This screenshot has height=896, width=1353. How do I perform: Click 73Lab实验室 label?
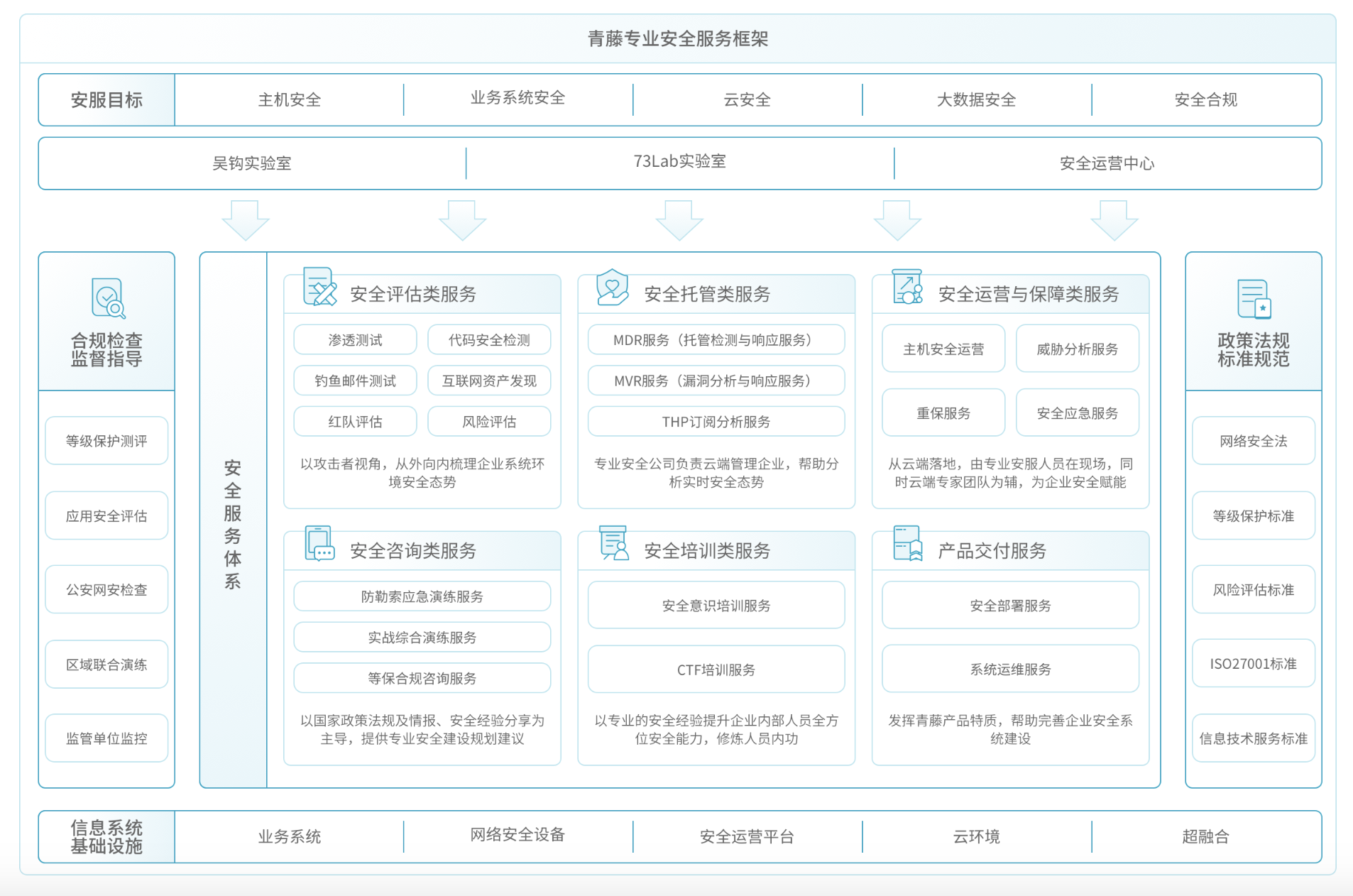(x=680, y=161)
